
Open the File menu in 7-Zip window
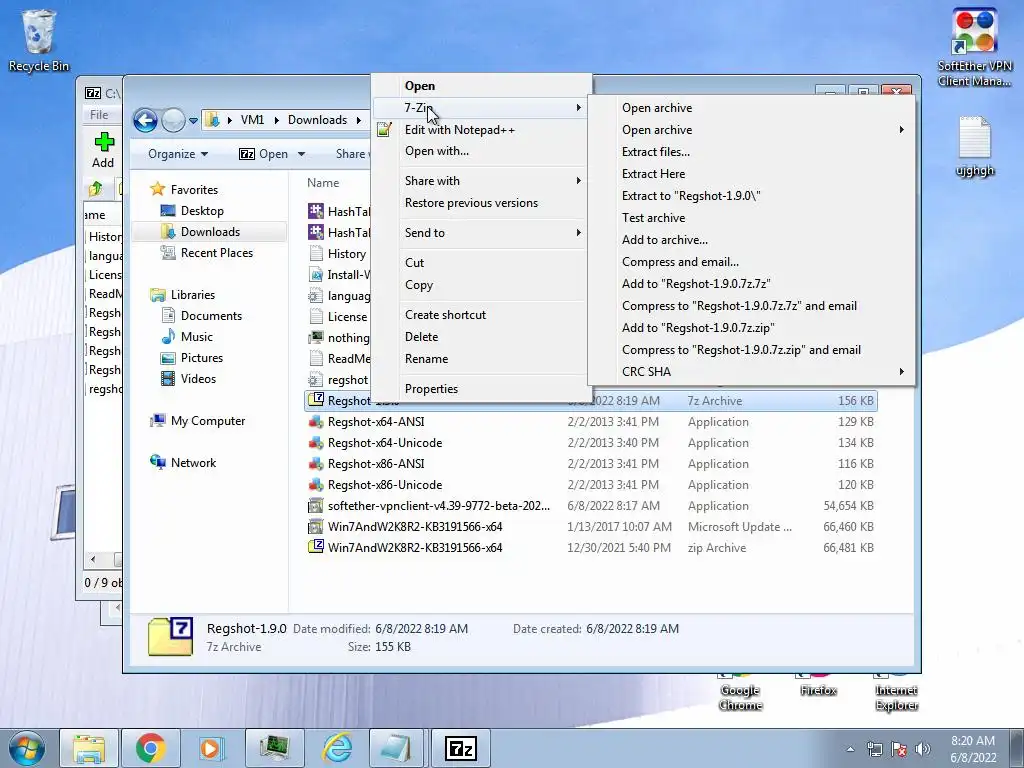click(x=99, y=115)
